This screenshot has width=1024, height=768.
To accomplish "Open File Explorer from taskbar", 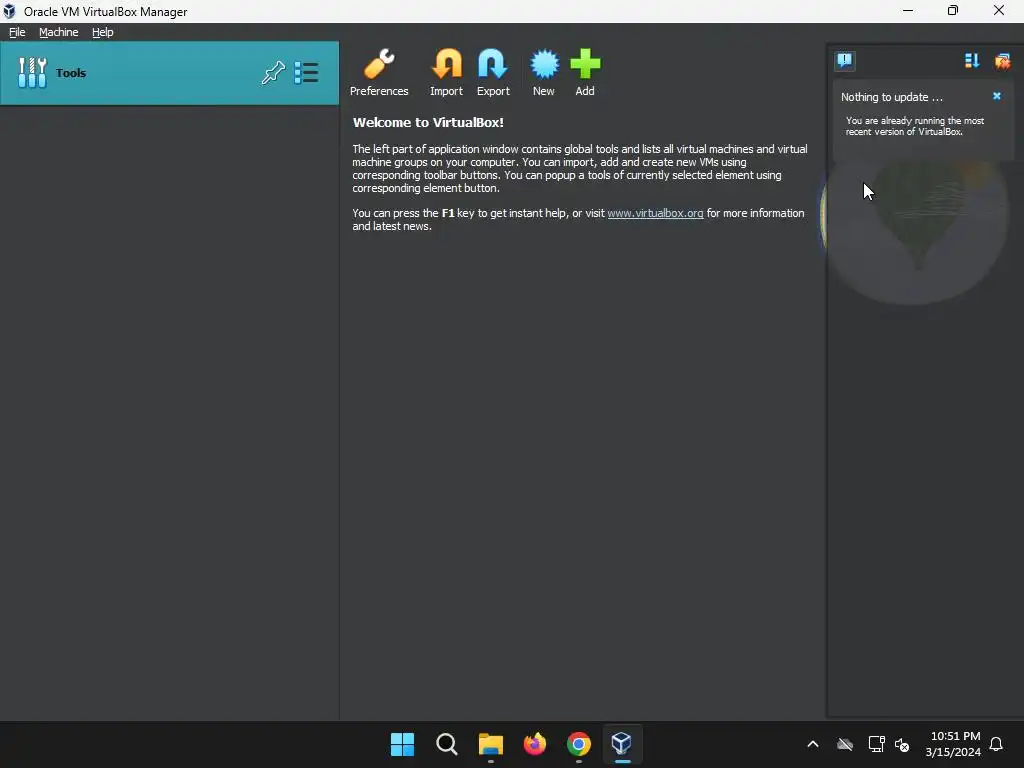I will point(490,744).
